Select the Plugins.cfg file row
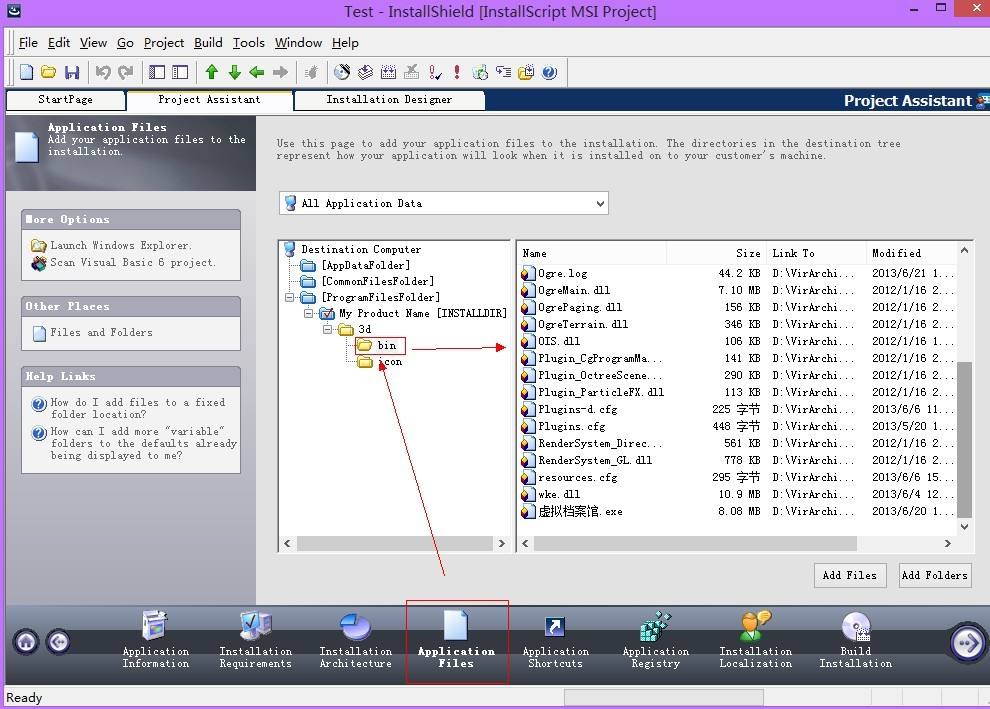990x709 pixels. click(737, 427)
